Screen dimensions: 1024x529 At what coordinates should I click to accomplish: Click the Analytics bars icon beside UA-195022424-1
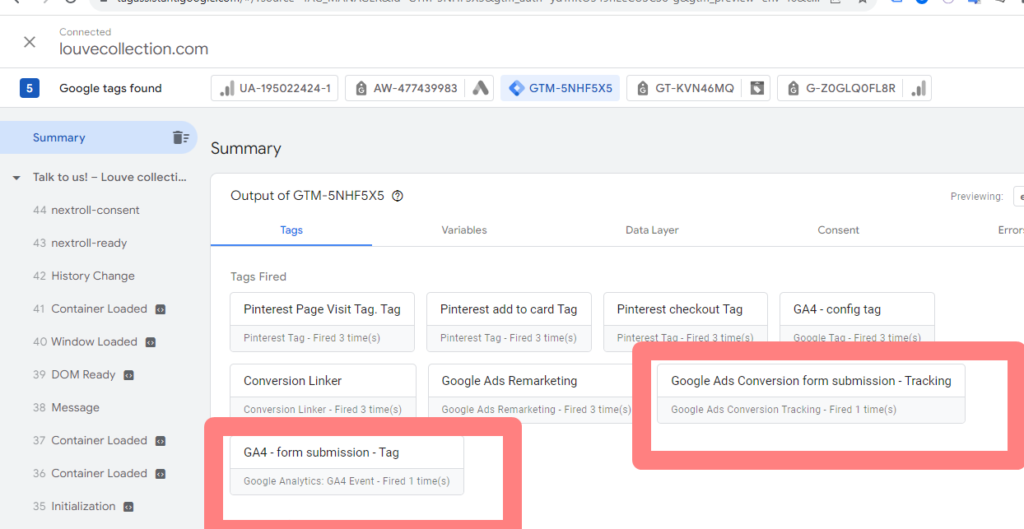coord(227,88)
